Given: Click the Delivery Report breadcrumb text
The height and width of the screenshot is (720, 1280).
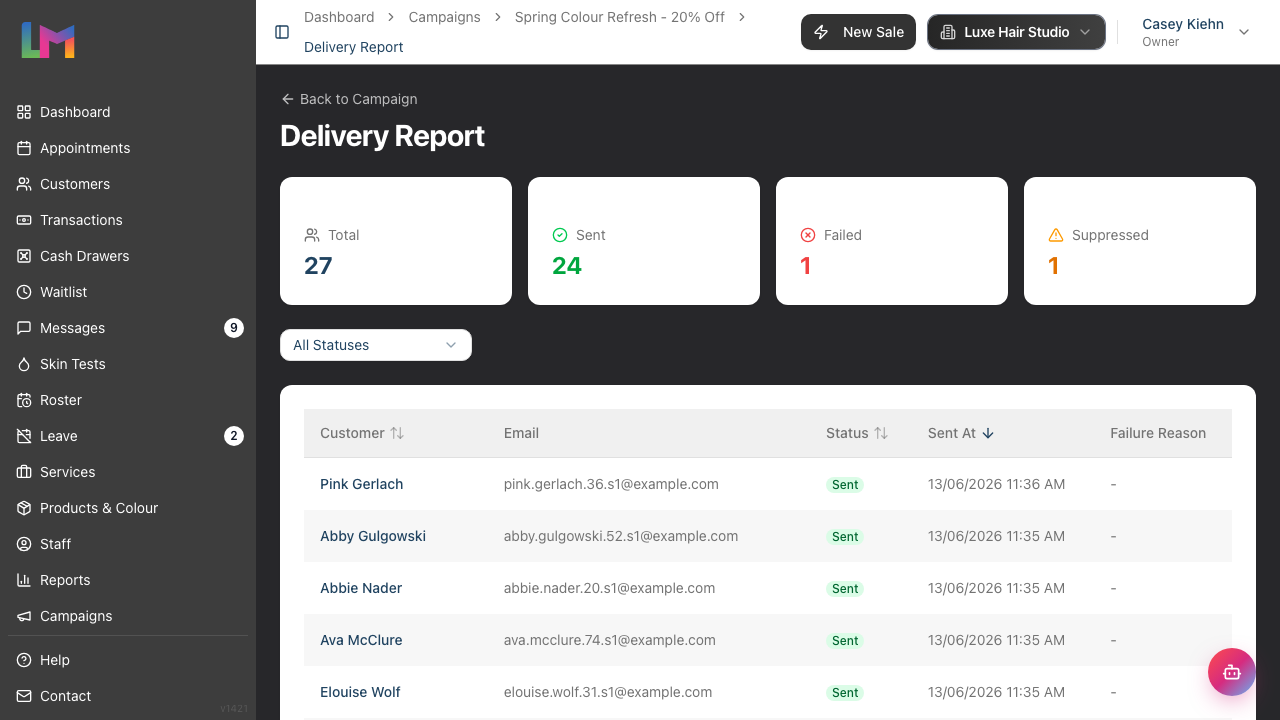Looking at the screenshot, I should point(354,47).
